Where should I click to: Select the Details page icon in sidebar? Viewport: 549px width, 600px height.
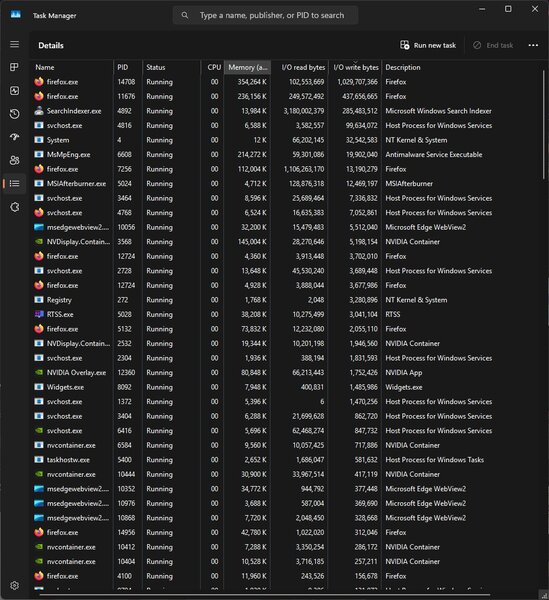[x=15, y=184]
